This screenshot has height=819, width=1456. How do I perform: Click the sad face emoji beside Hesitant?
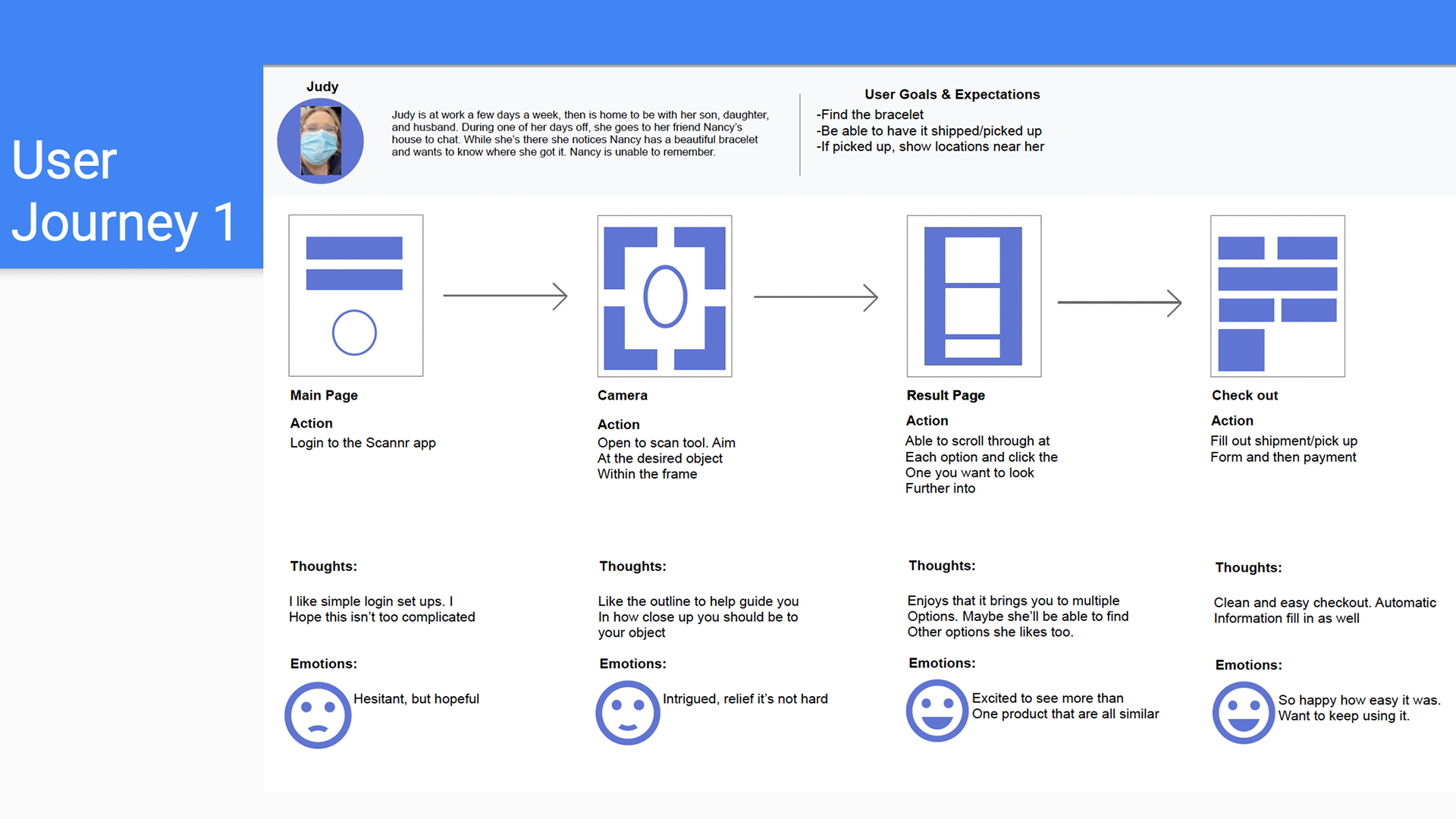point(318,715)
